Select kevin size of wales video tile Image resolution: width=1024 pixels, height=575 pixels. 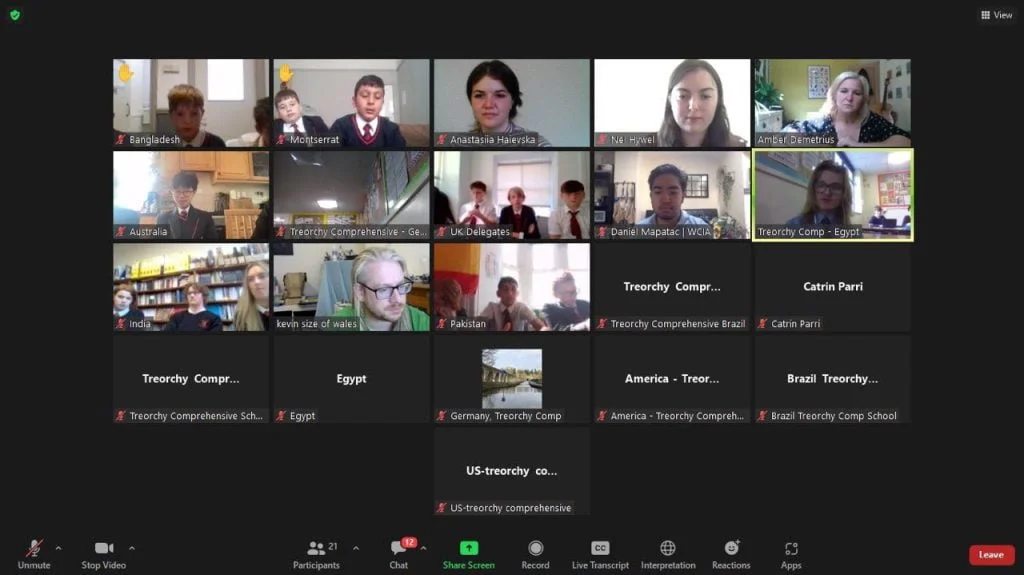tap(351, 287)
